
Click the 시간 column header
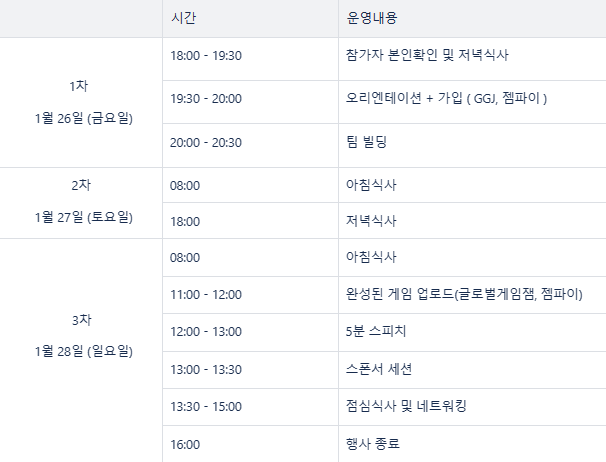pyautogui.click(x=184, y=18)
